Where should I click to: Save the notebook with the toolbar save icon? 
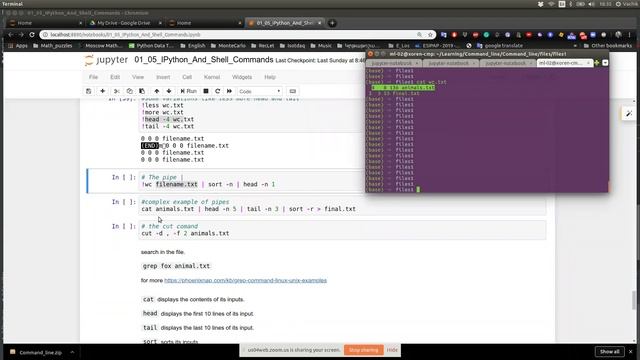pos(89,91)
